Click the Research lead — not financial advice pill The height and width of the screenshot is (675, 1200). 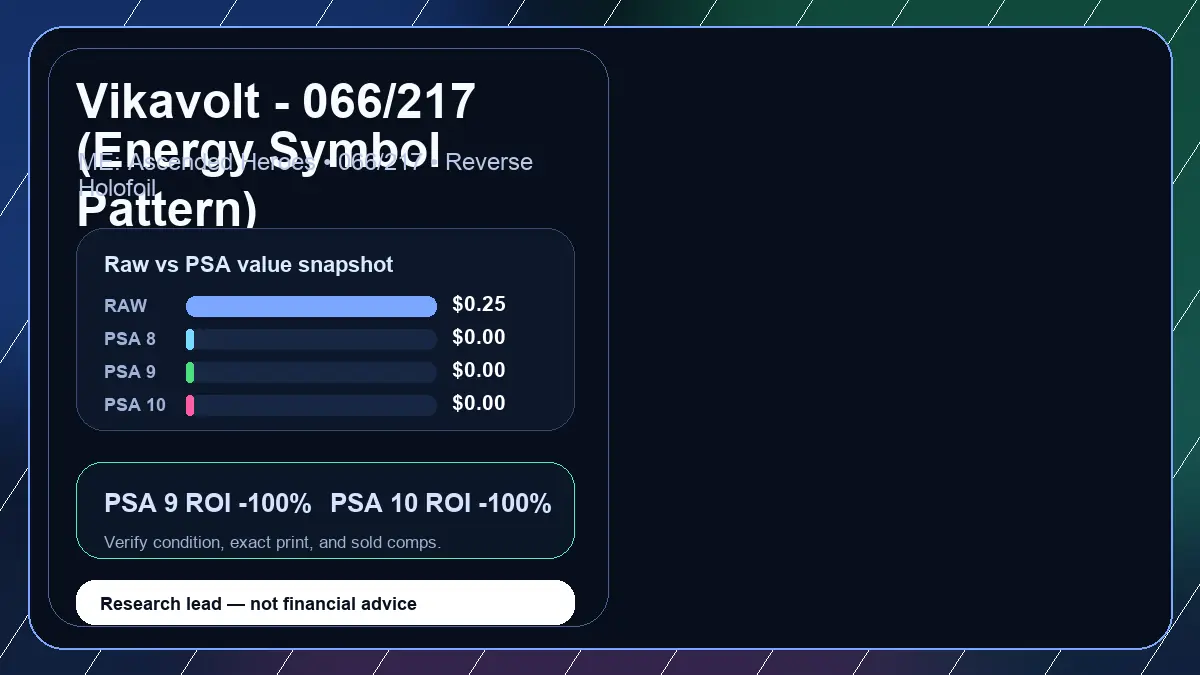point(325,603)
